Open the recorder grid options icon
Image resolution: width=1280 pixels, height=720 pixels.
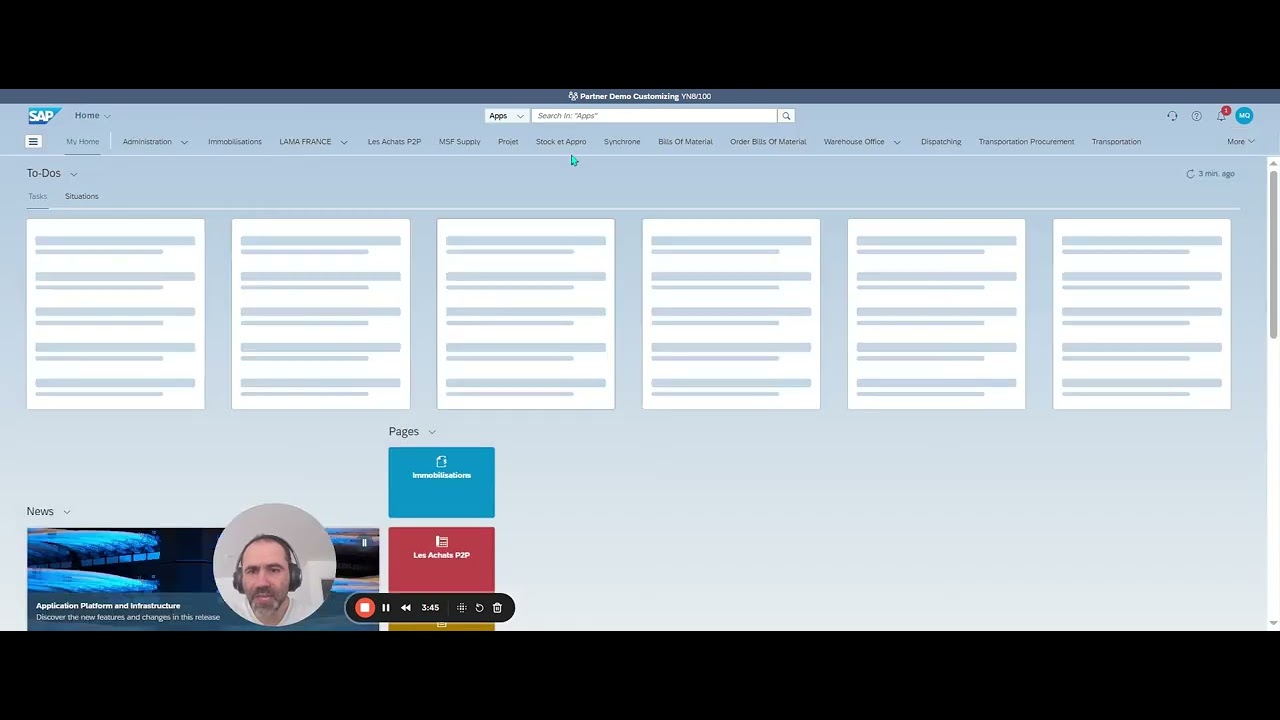[461, 608]
